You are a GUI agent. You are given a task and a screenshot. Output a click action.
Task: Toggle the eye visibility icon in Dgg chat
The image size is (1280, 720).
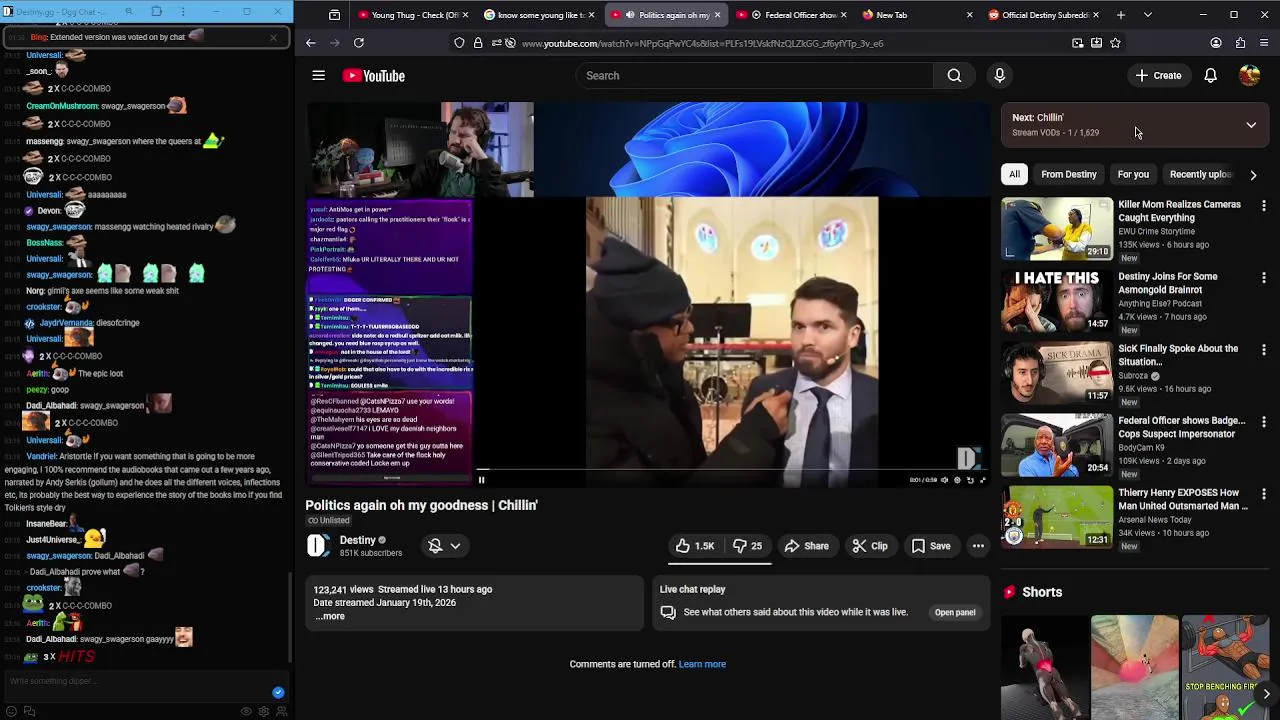pyautogui.click(x=246, y=711)
